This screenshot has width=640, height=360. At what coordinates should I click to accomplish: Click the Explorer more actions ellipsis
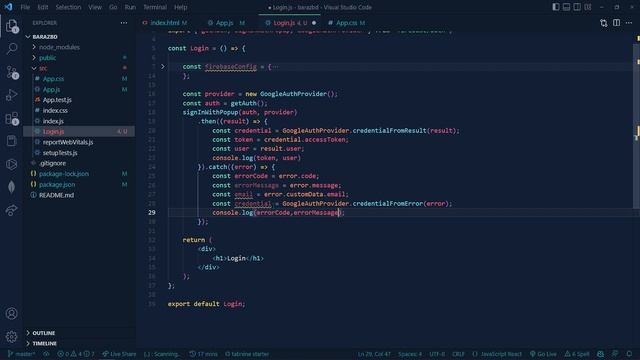pyautogui.click(x=124, y=23)
